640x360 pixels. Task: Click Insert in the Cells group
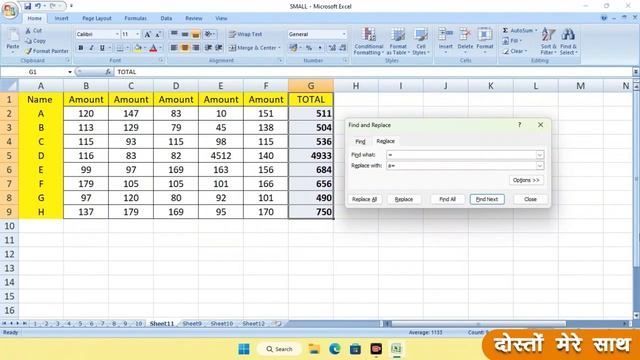click(446, 40)
